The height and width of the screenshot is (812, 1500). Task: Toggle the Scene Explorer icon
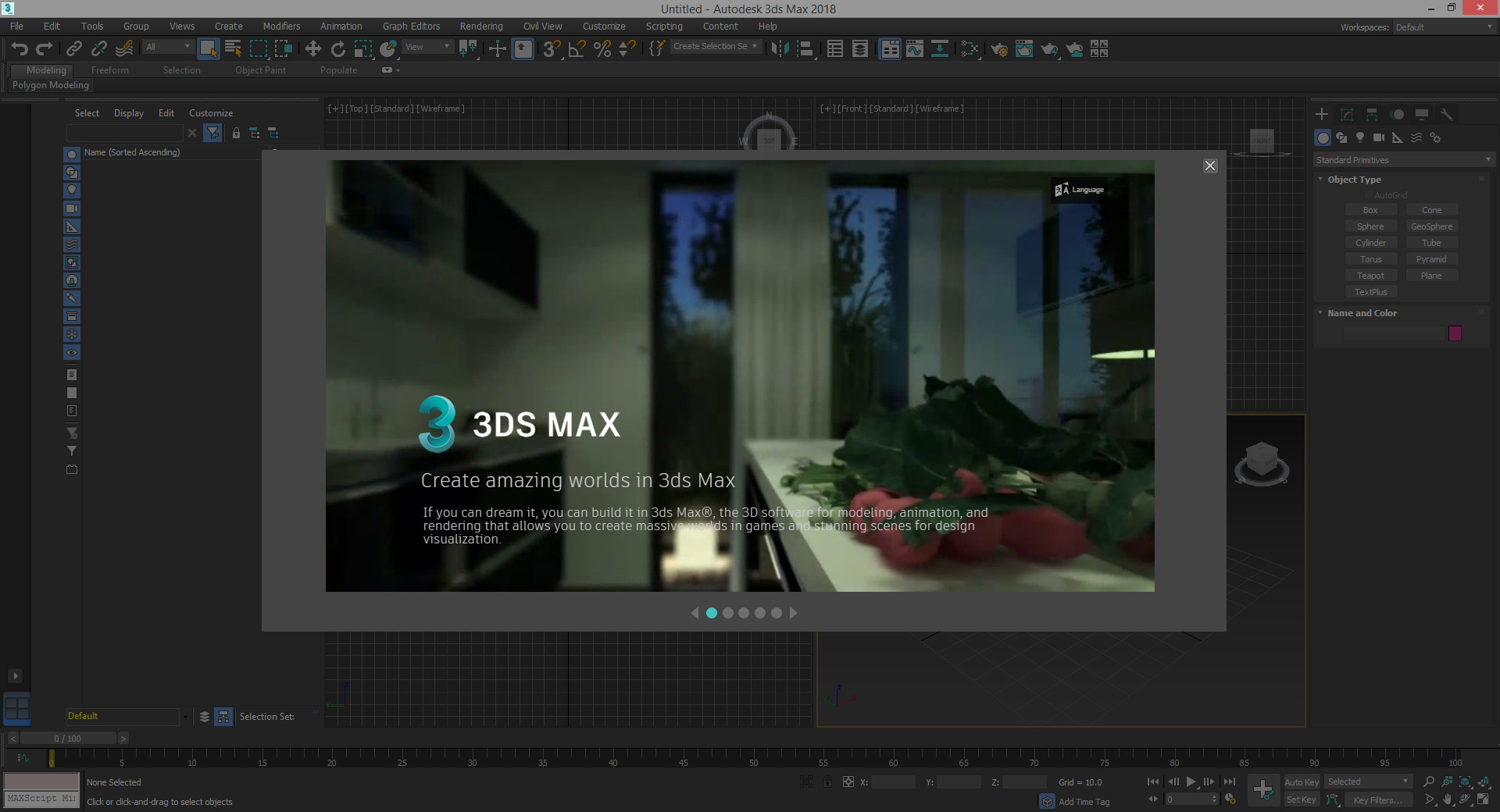click(x=835, y=49)
